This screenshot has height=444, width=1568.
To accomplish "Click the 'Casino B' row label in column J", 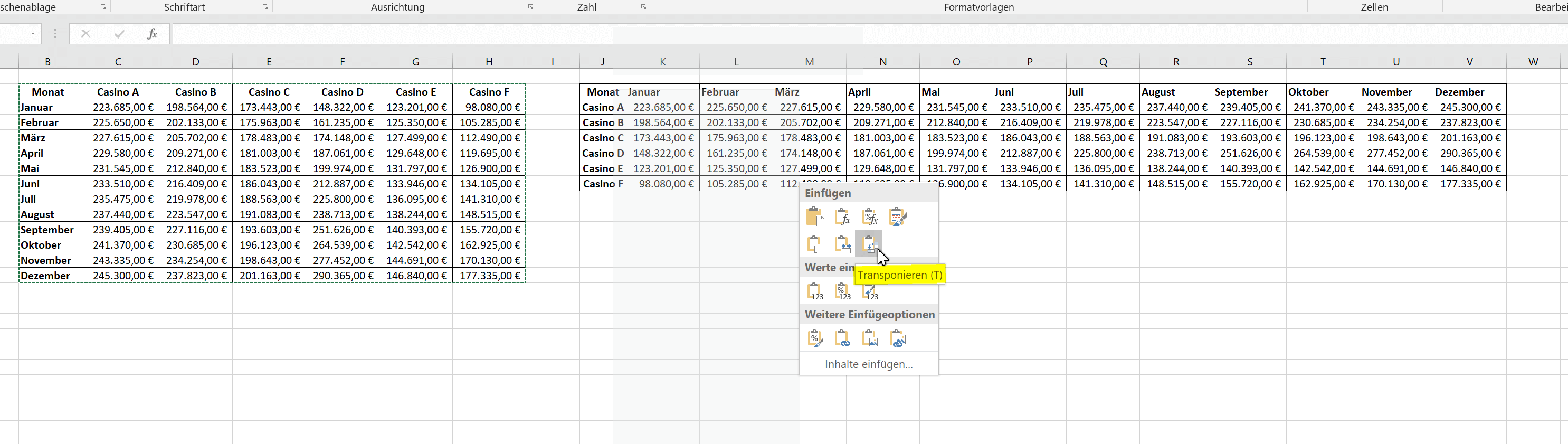I will click(603, 122).
